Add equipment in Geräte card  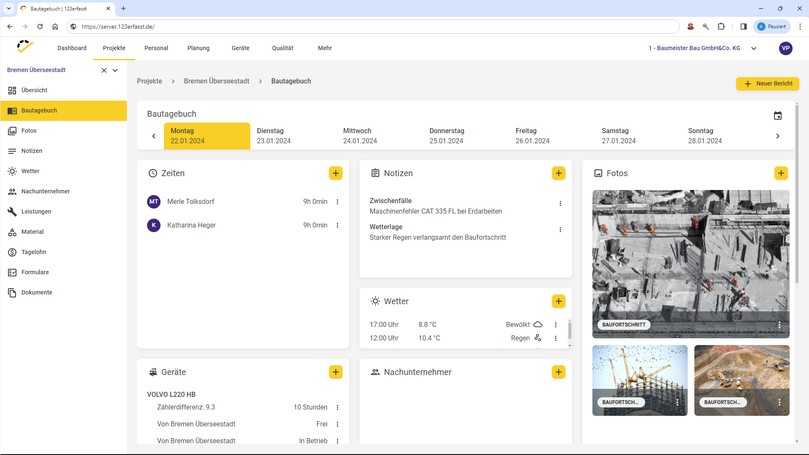[335, 372]
